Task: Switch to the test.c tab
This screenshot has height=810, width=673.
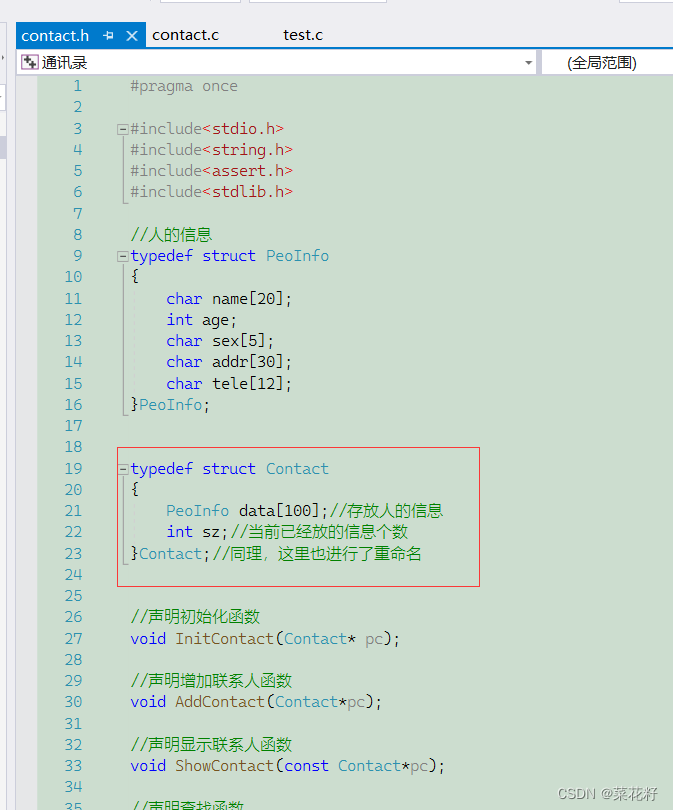Action: [x=303, y=35]
